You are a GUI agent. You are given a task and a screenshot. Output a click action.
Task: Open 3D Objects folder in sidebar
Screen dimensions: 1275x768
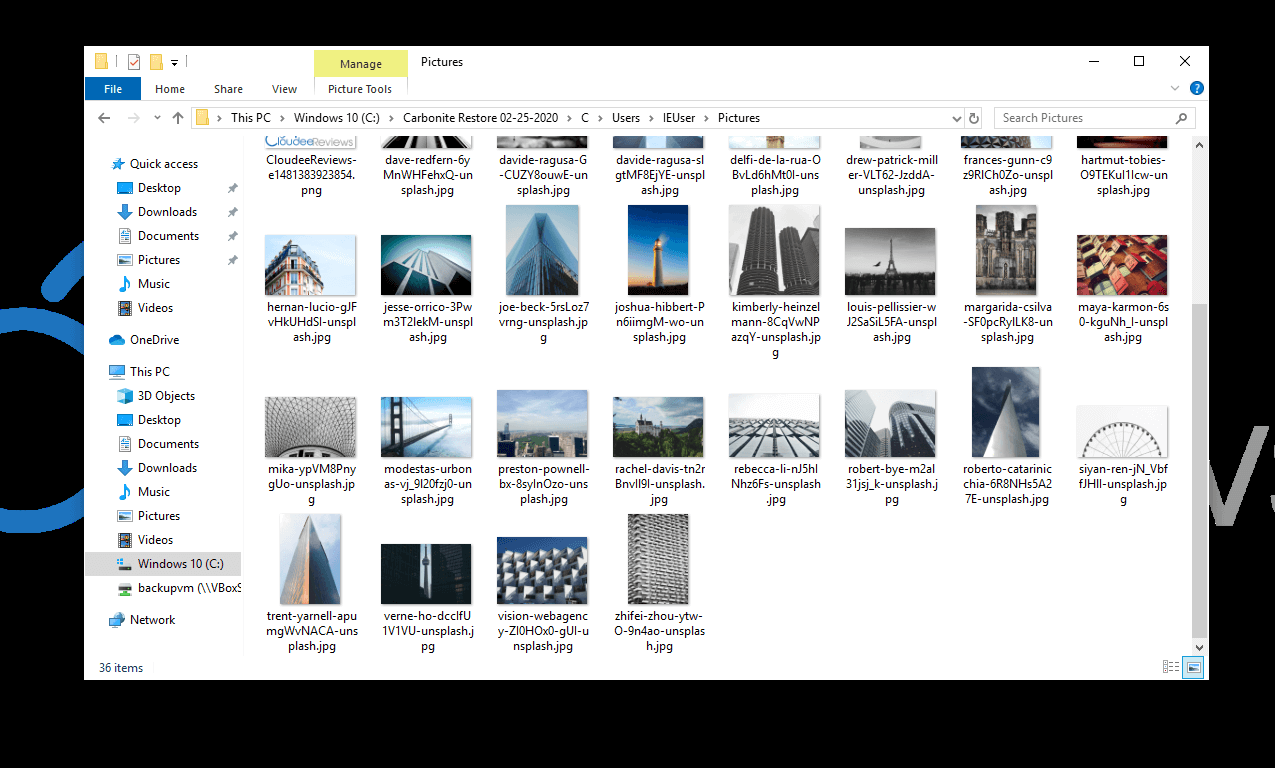pos(166,396)
